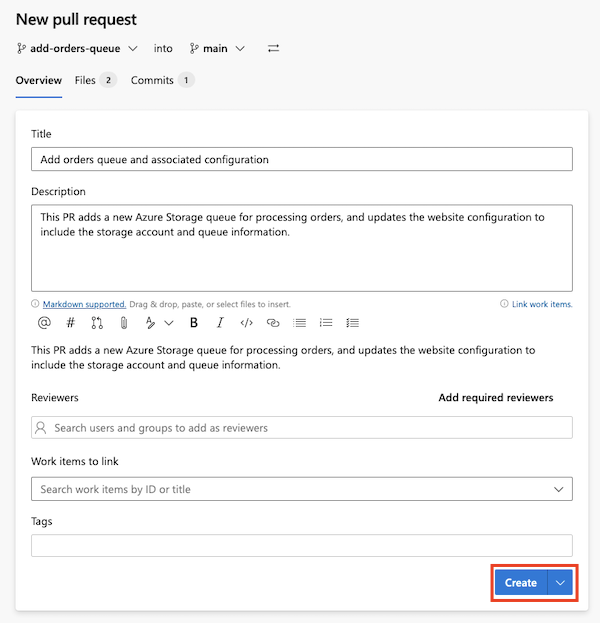
Task: Insert a mention with the @ icon
Action: [x=44, y=323]
